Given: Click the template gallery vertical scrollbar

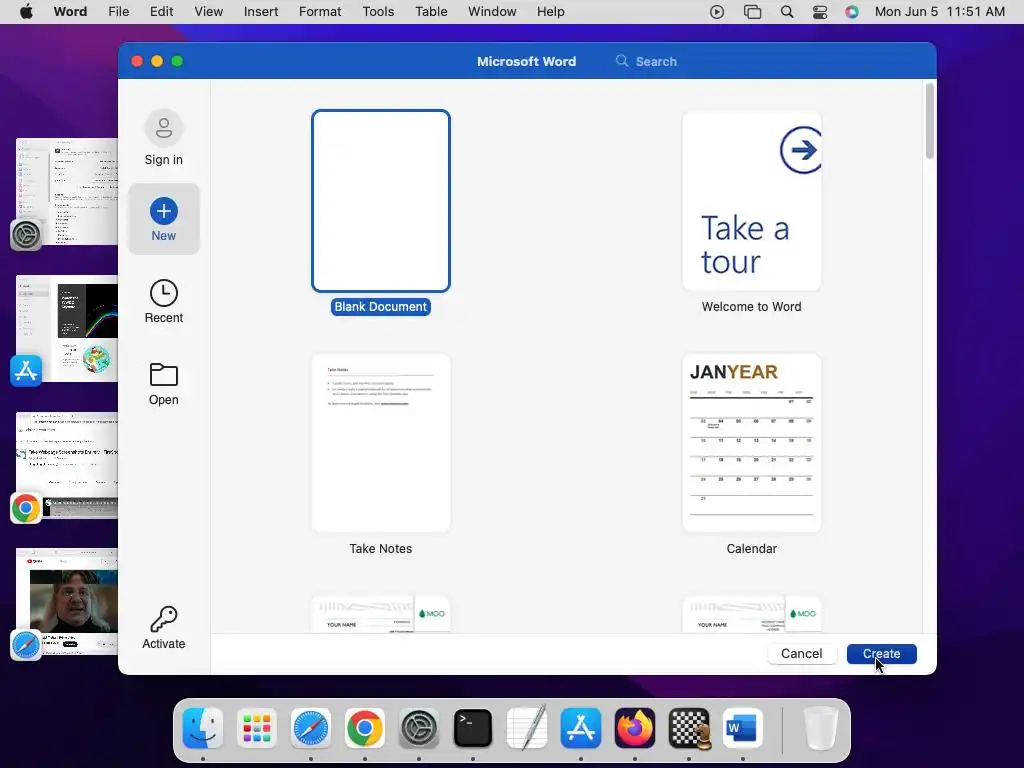Looking at the screenshot, I should (x=930, y=121).
